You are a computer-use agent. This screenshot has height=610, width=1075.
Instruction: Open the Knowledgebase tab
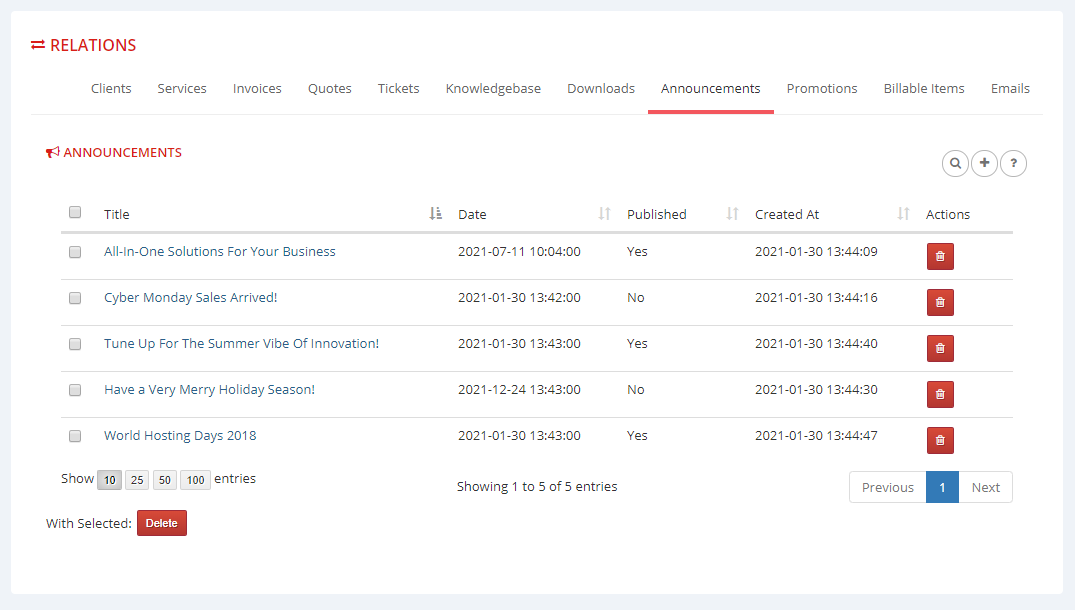tap(493, 88)
